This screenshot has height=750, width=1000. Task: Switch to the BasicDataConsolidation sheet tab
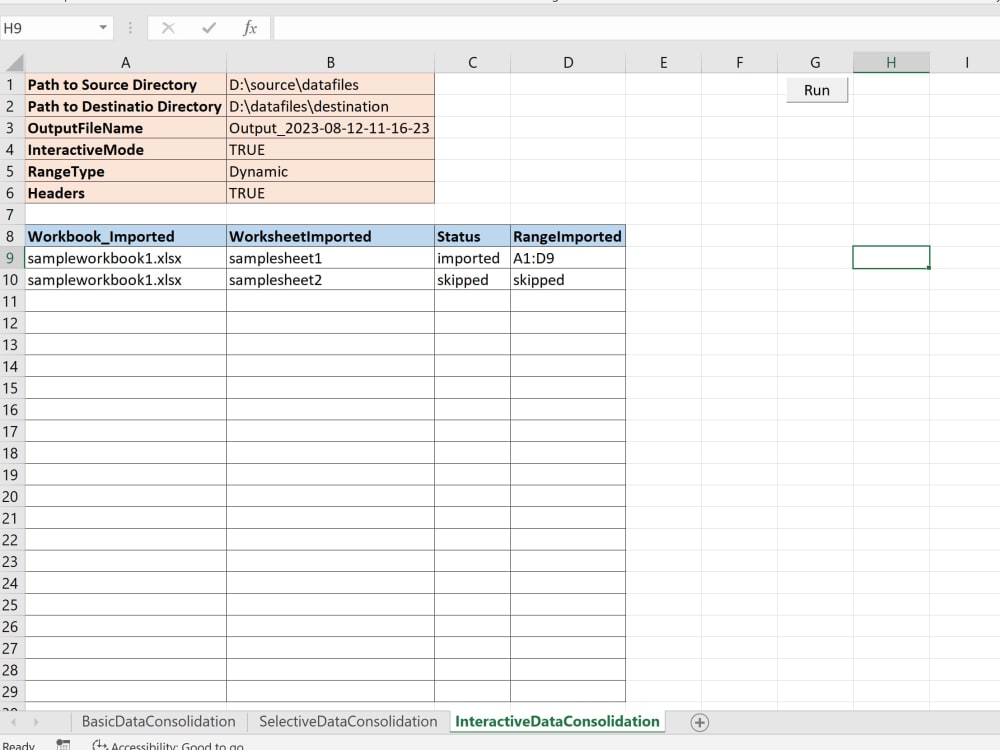pyautogui.click(x=159, y=721)
